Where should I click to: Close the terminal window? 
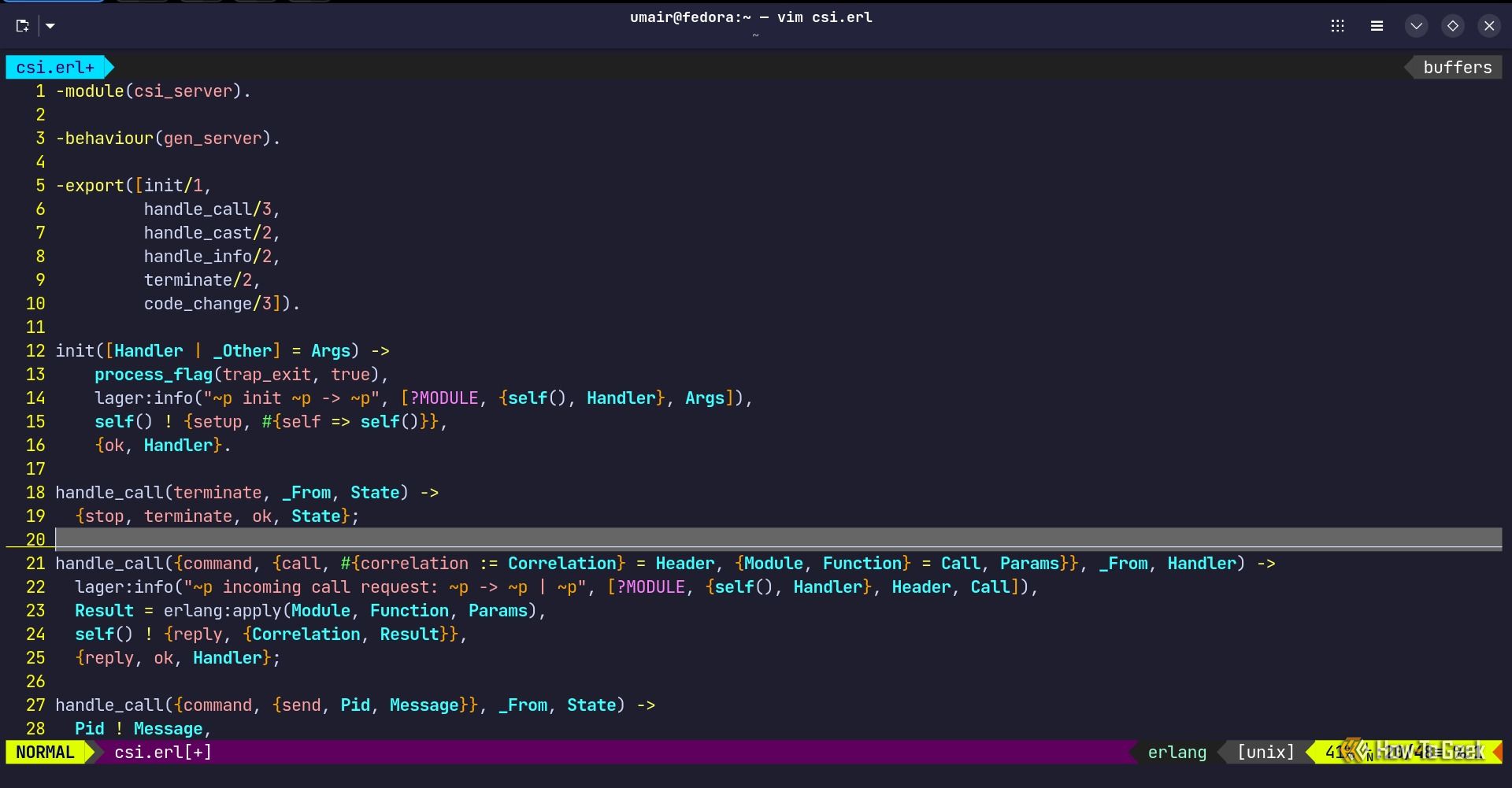click(1489, 26)
